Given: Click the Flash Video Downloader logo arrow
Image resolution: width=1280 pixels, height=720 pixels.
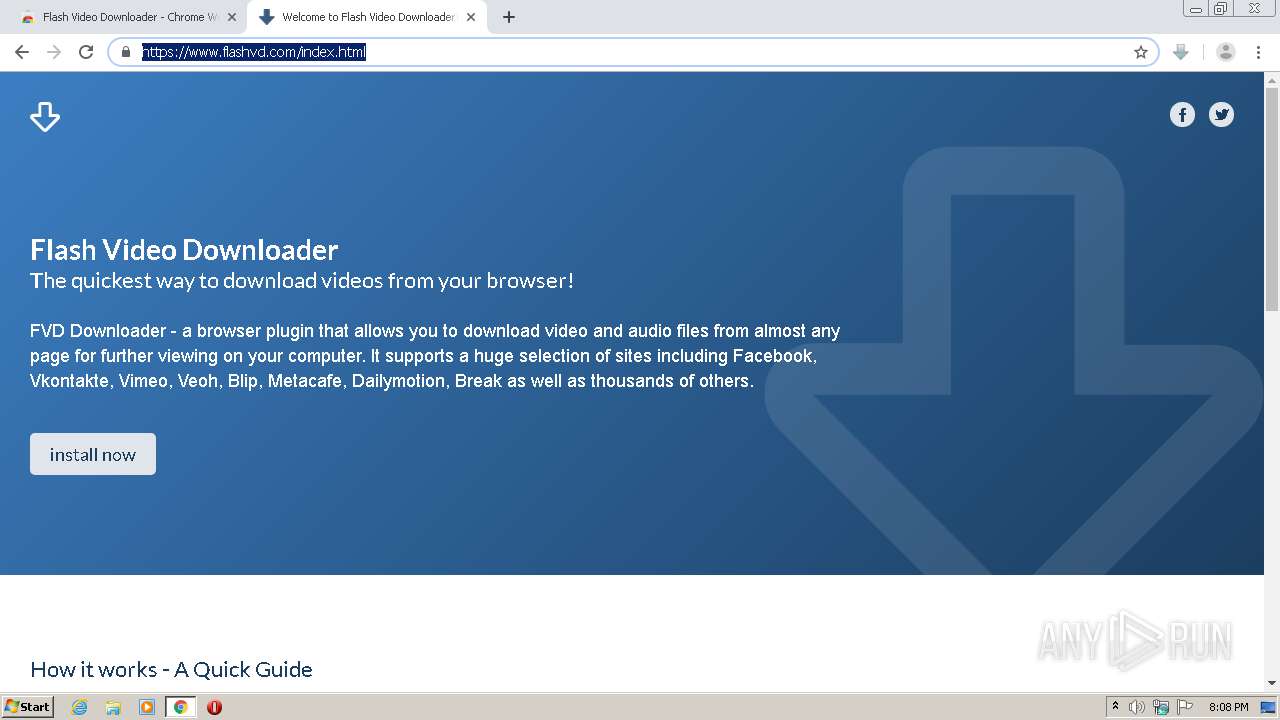Looking at the screenshot, I should click(45, 116).
